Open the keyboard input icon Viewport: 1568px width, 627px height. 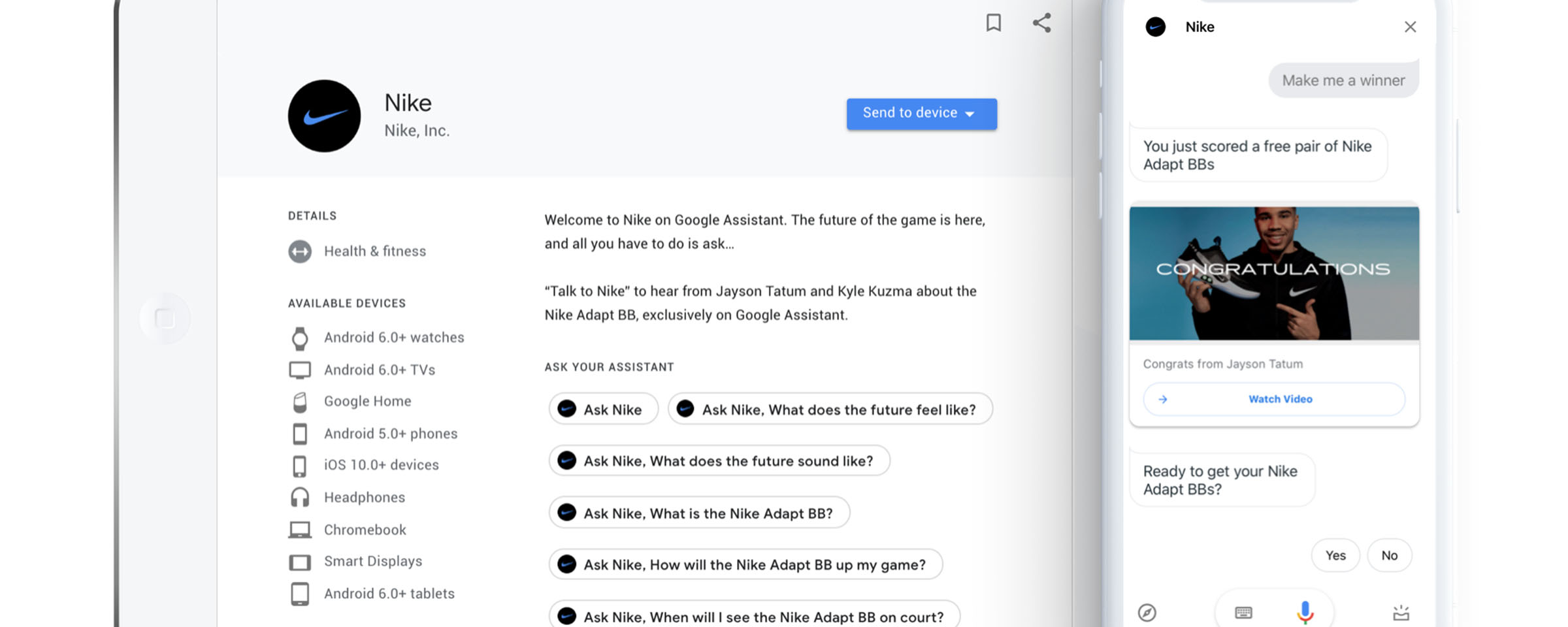coord(1243,613)
